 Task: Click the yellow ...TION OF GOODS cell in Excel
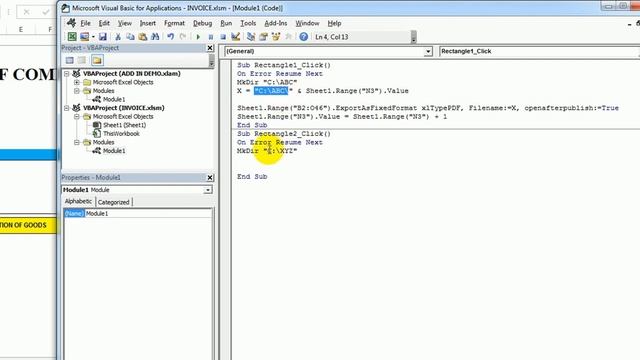28,225
